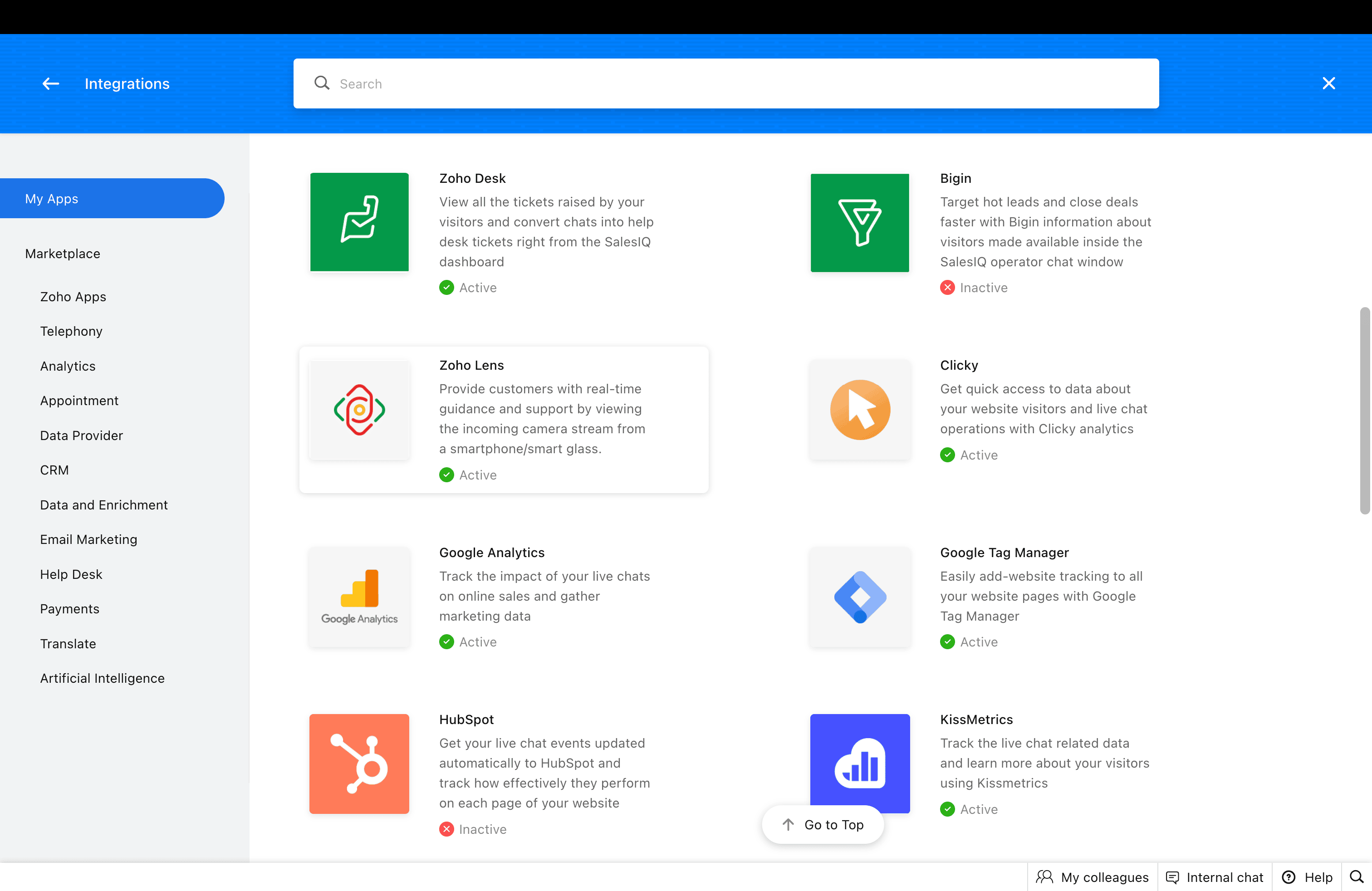Select My Apps in sidebar

coord(112,198)
